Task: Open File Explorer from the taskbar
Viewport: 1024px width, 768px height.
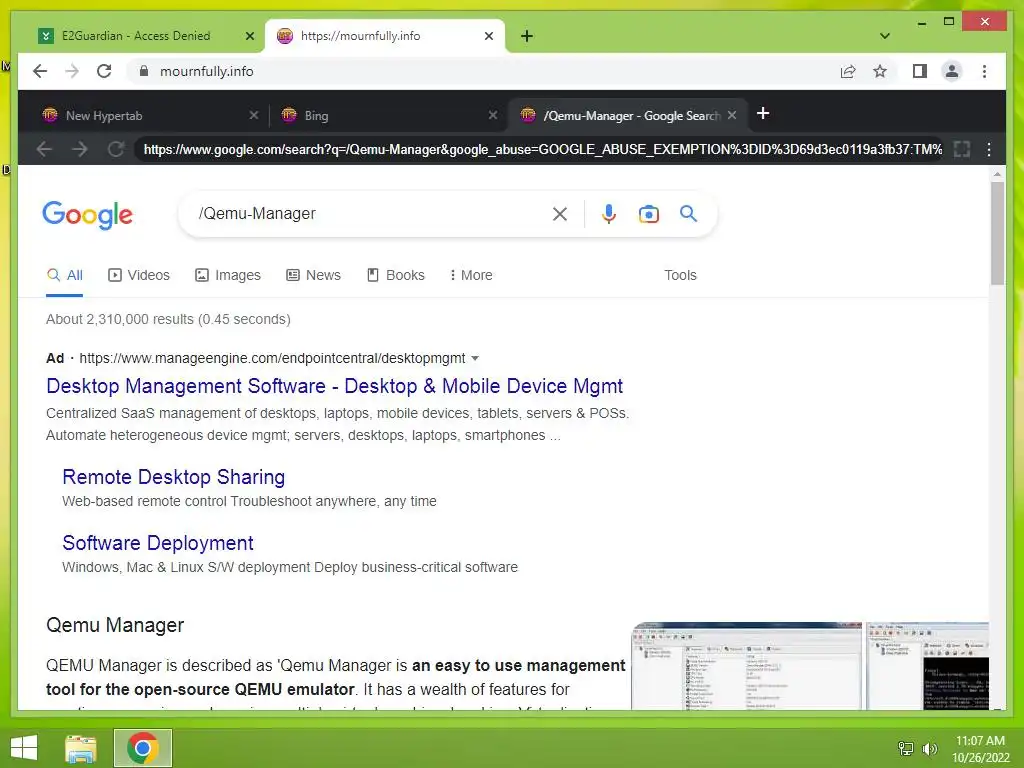Action: 81,748
